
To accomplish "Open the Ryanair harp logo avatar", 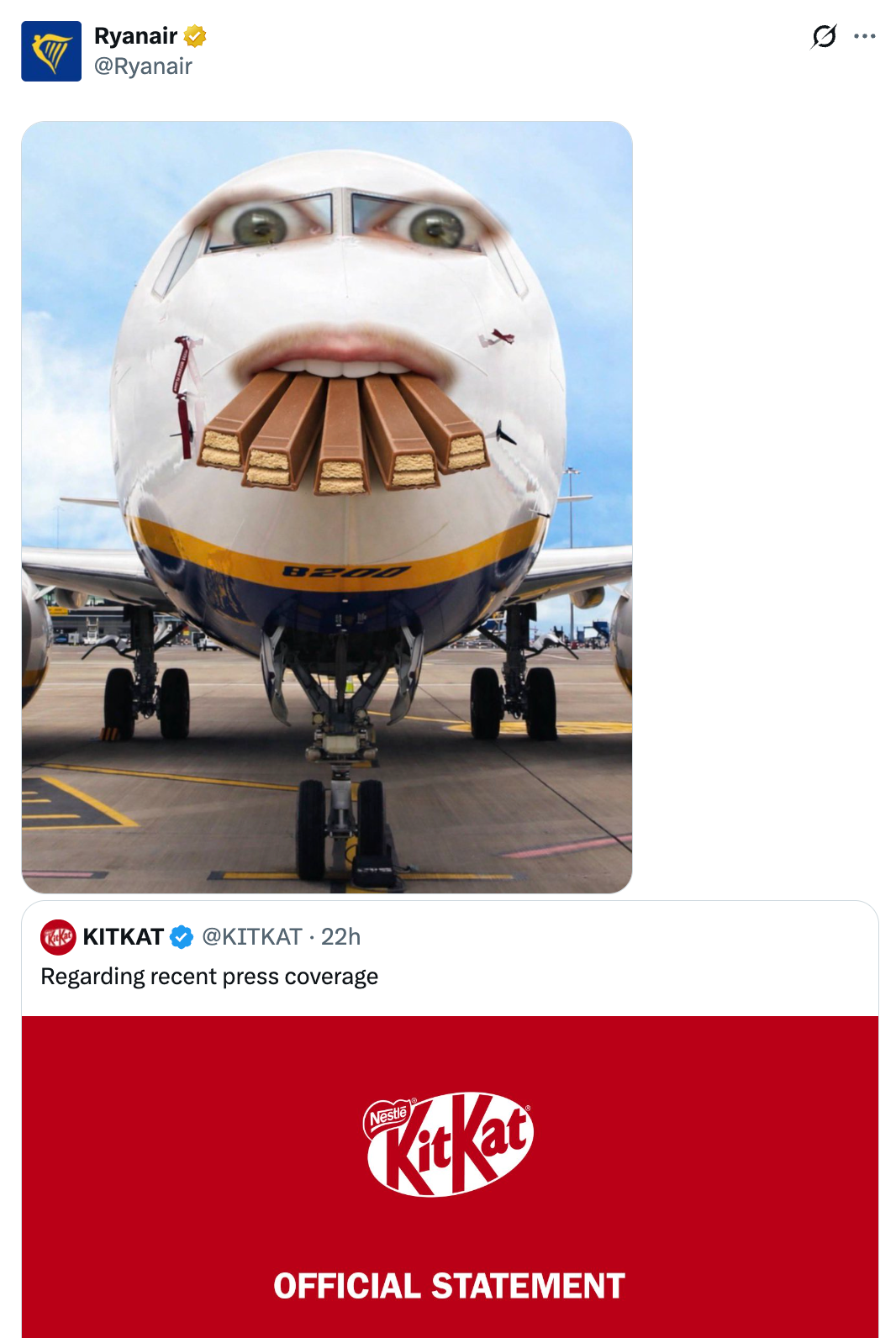I will [x=50, y=52].
